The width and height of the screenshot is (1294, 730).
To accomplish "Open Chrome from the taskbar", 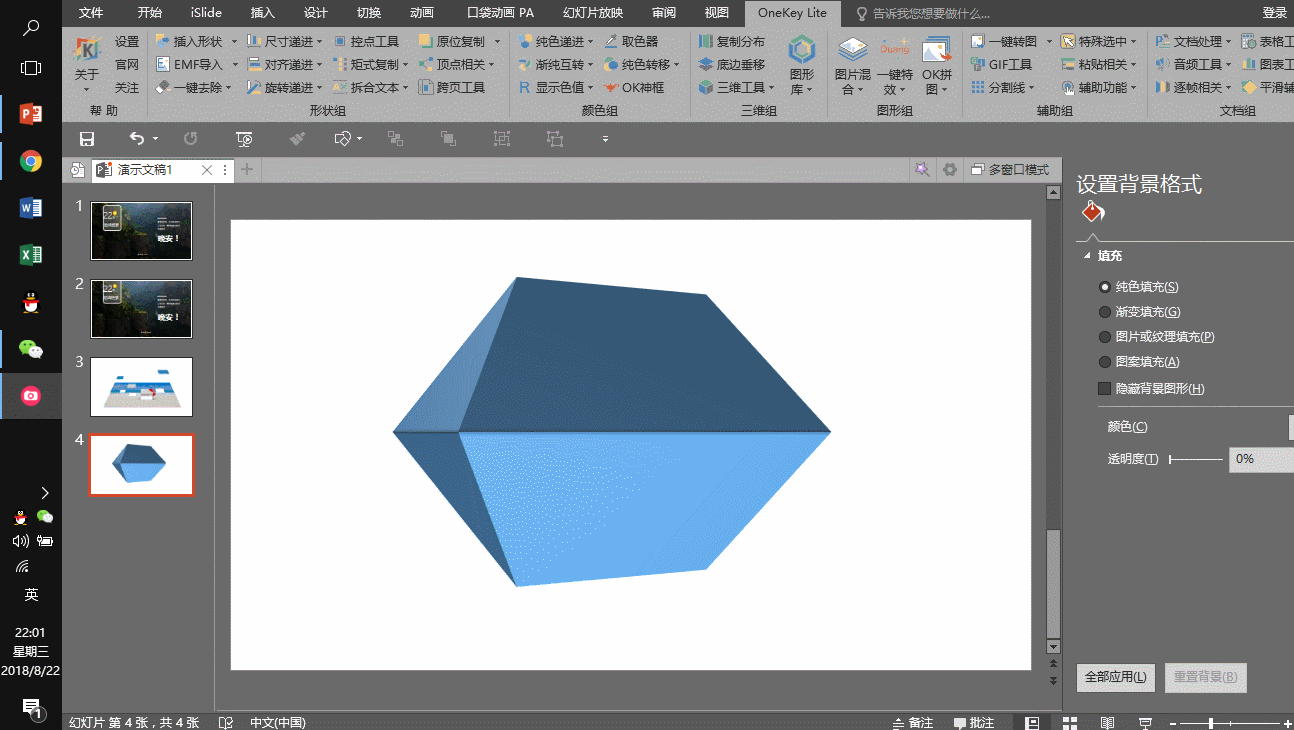I will [31, 161].
